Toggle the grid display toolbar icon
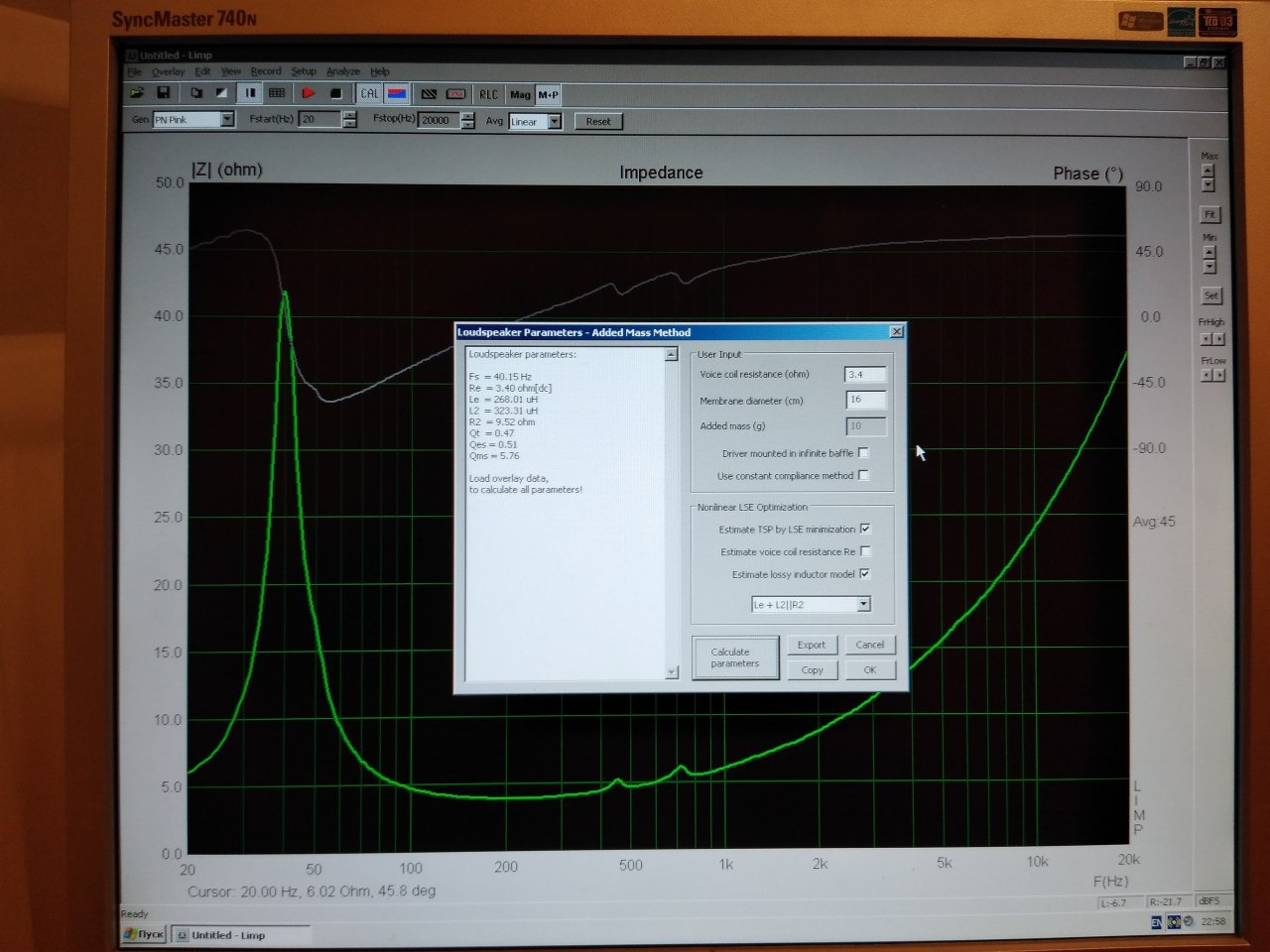 [x=277, y=93]
